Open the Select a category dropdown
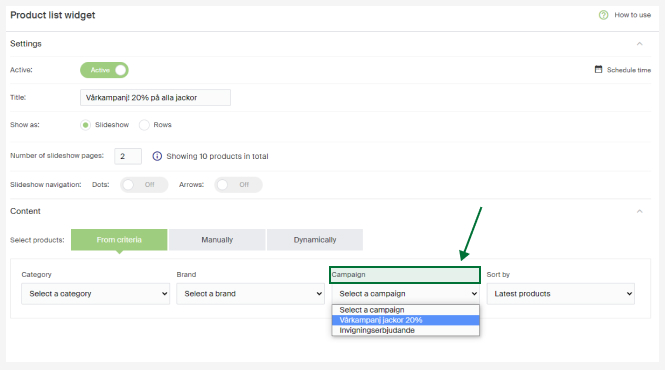Image resolution: width=665 pixels, height=370 pixels. click(x=96, y=294)
